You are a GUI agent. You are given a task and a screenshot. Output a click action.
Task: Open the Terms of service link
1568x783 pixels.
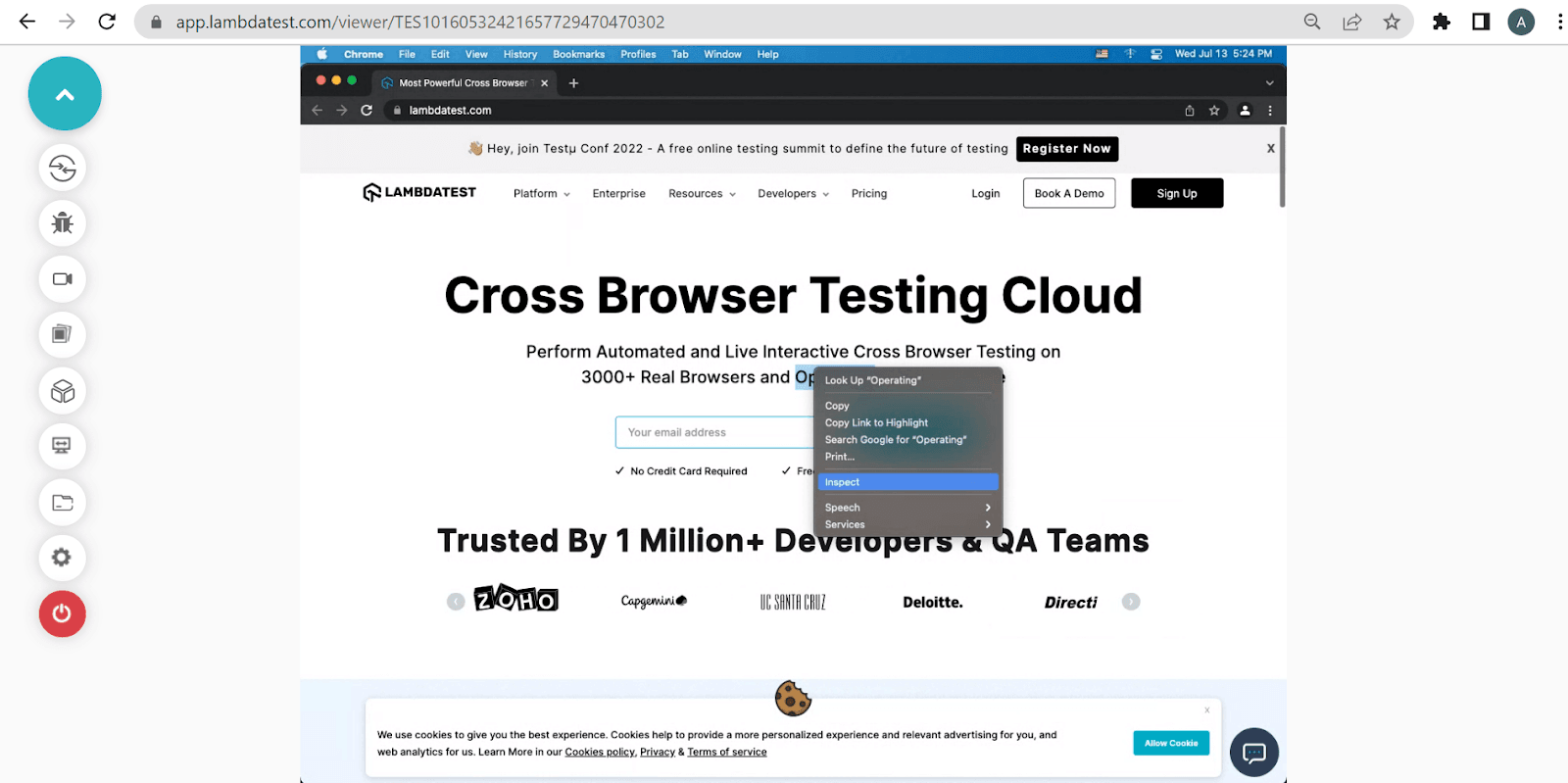[727, 753]
